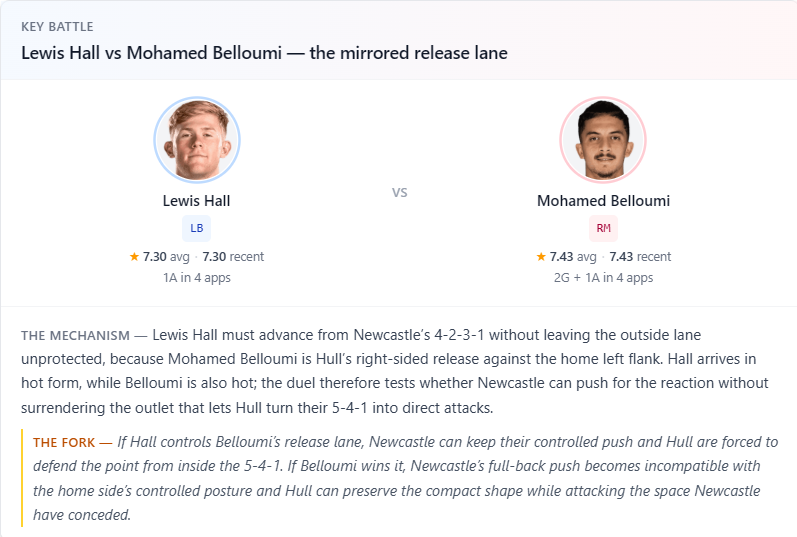Select the RM position badge
797x537 pixels.
tap(603, 228)
